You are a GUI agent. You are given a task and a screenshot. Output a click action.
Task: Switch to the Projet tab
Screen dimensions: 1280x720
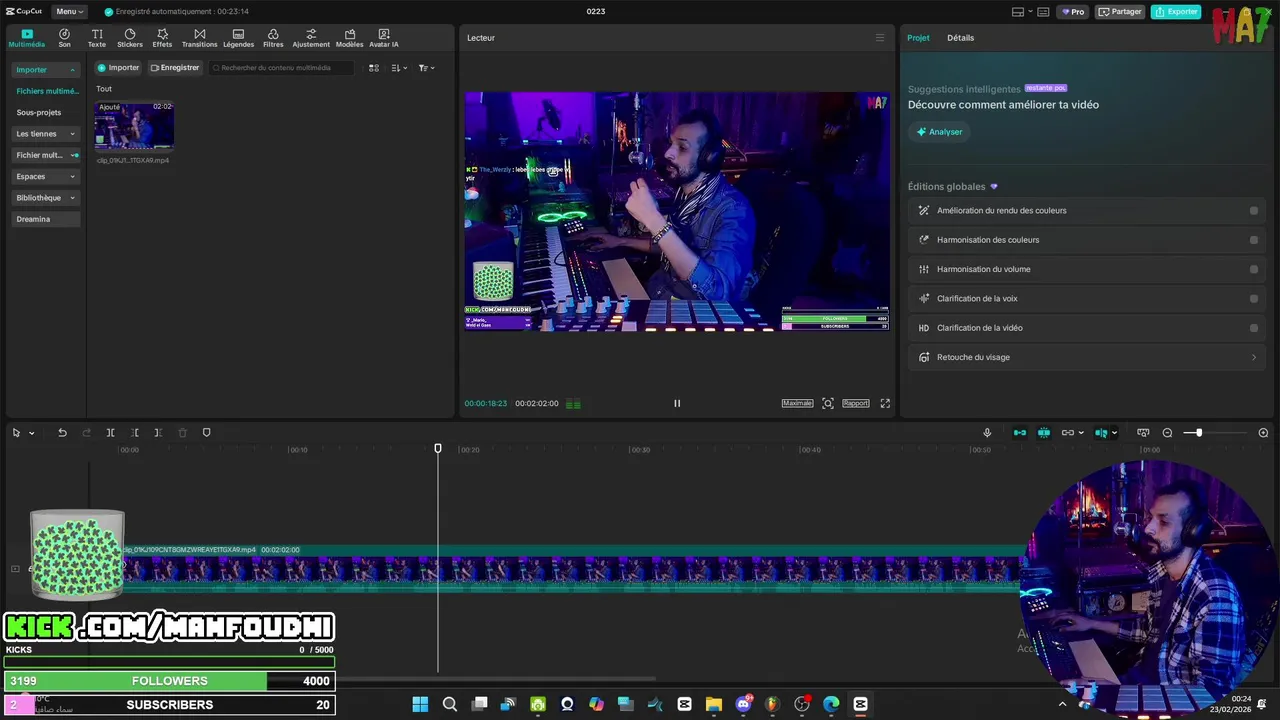[918, 38]
